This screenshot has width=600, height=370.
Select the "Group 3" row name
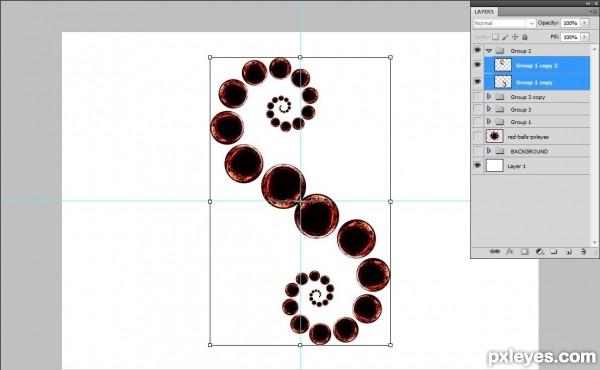(x=521, y=110)
